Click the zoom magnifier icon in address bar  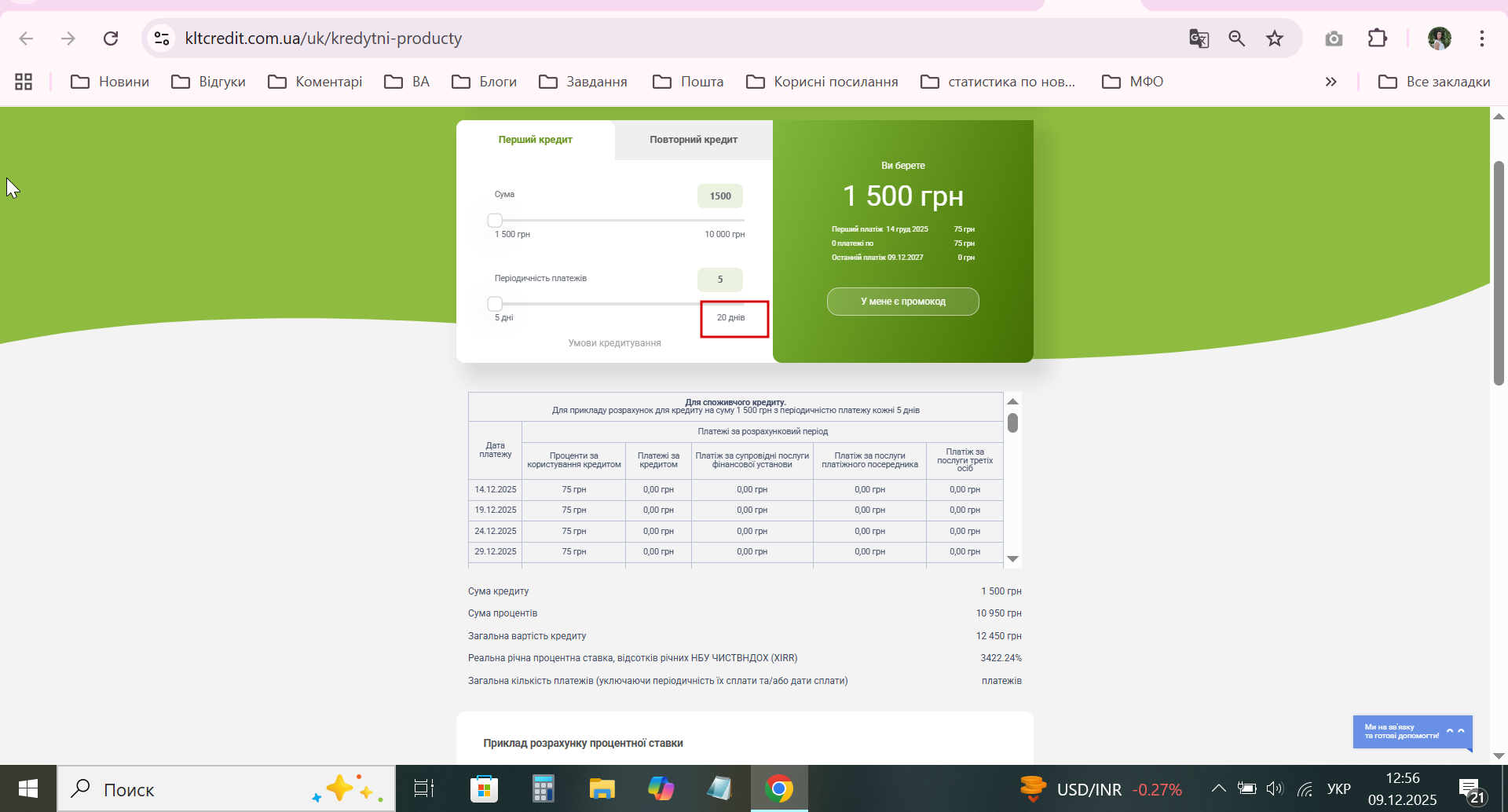[x=1237, y=38]
